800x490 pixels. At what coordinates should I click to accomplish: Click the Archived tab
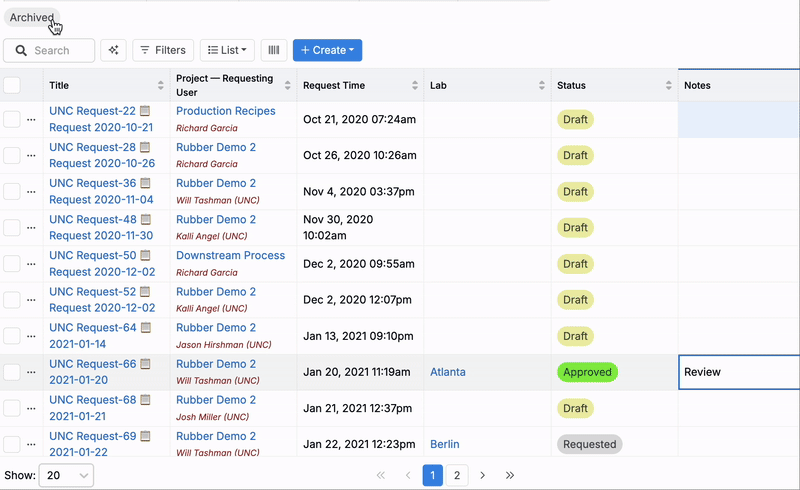click(x=31, y=18)
